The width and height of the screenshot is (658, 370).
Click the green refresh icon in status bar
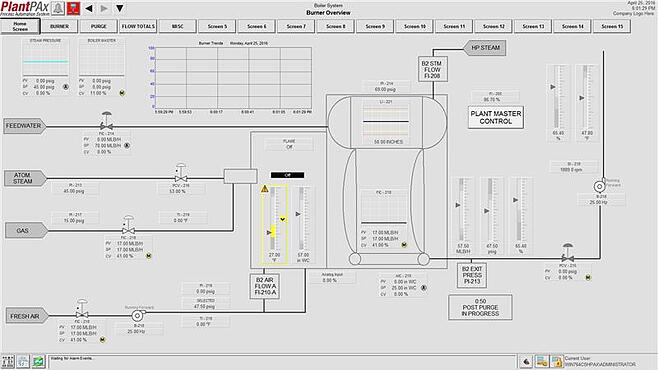tap(39, 362)
